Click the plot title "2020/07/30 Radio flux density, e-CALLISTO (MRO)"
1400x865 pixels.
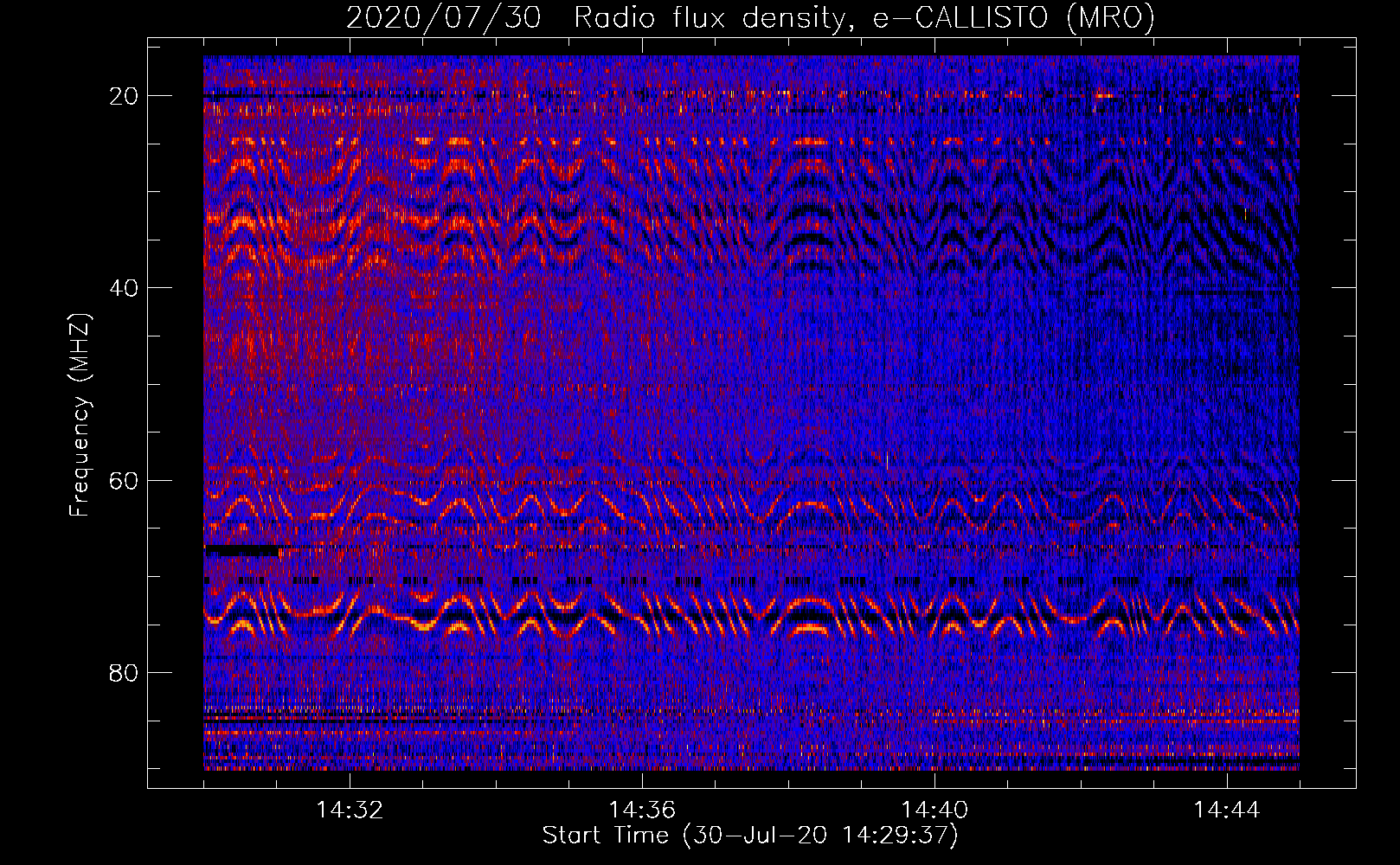(x=750, y=17)
